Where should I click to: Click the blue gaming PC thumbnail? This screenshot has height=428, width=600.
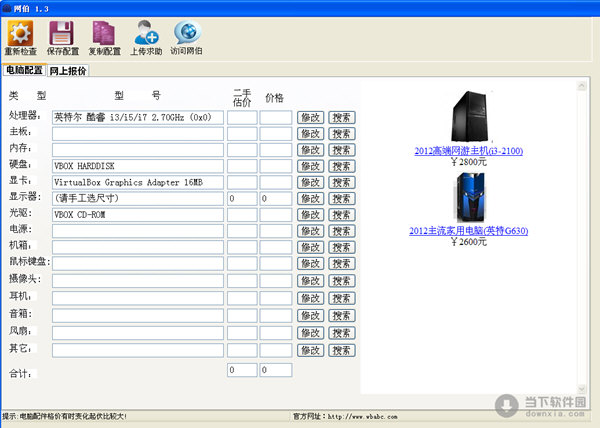pos(470,197)
